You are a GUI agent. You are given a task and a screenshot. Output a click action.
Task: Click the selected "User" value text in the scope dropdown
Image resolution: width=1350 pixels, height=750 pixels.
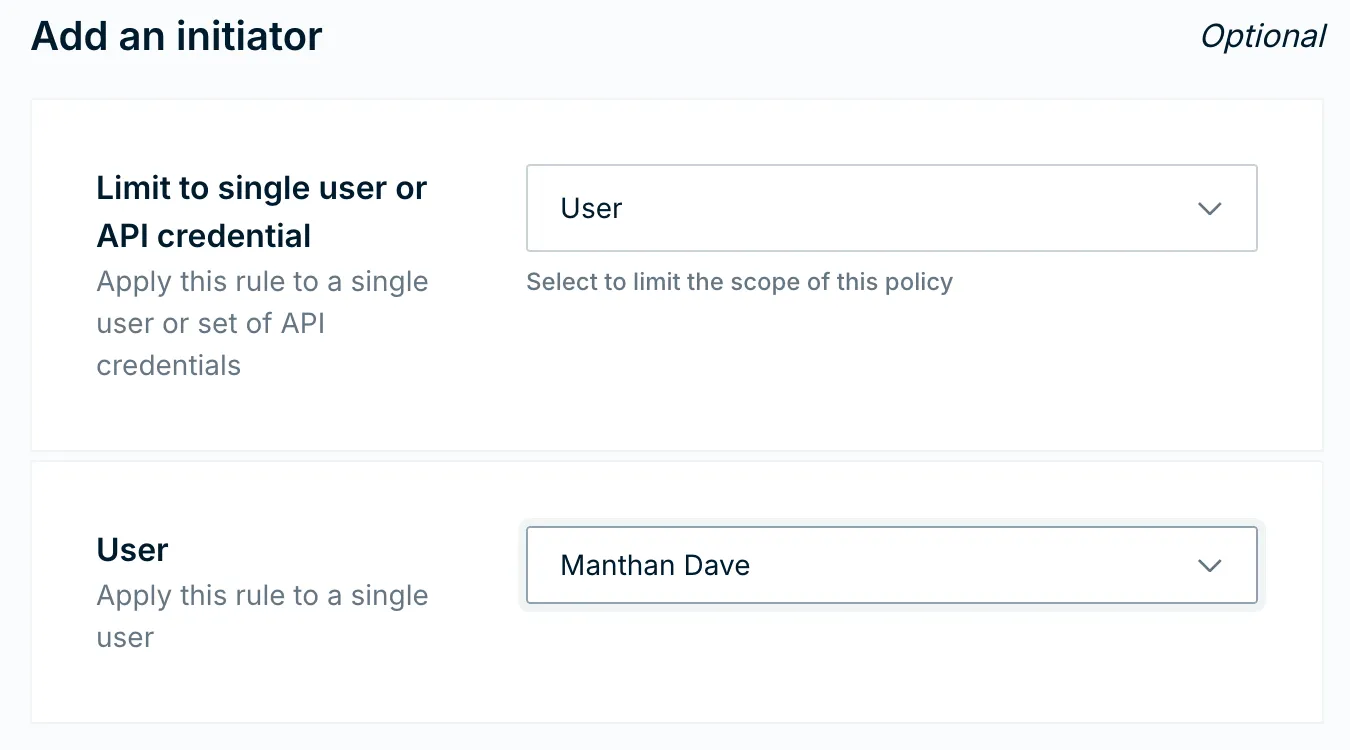[591, 208]
